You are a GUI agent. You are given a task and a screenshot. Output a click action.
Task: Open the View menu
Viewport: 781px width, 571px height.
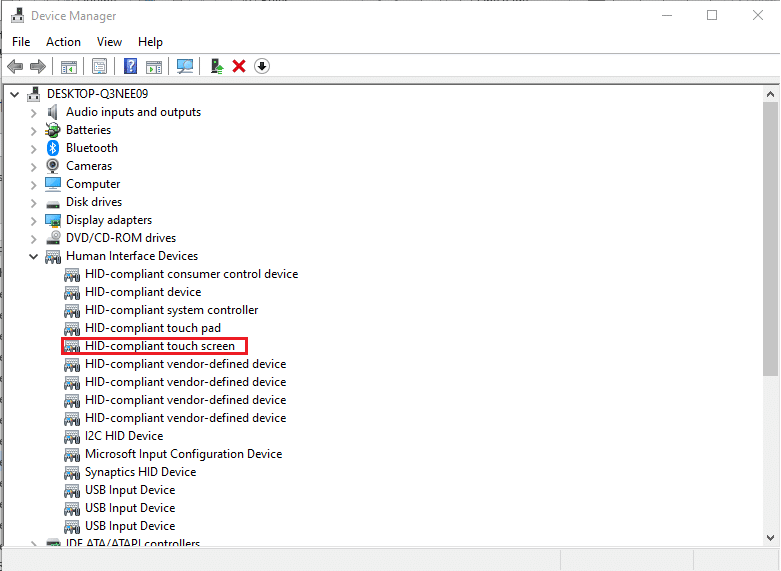point(109,41)
